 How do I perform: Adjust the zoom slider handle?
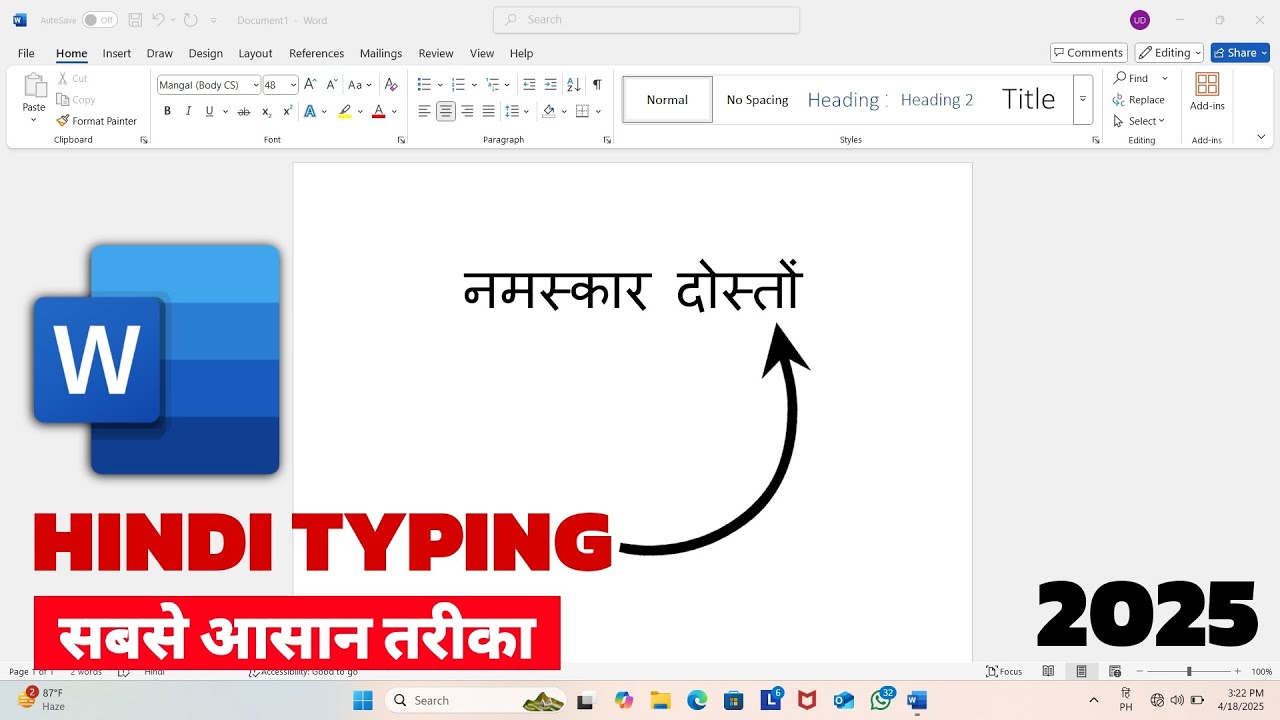(x=1189, y=672)
